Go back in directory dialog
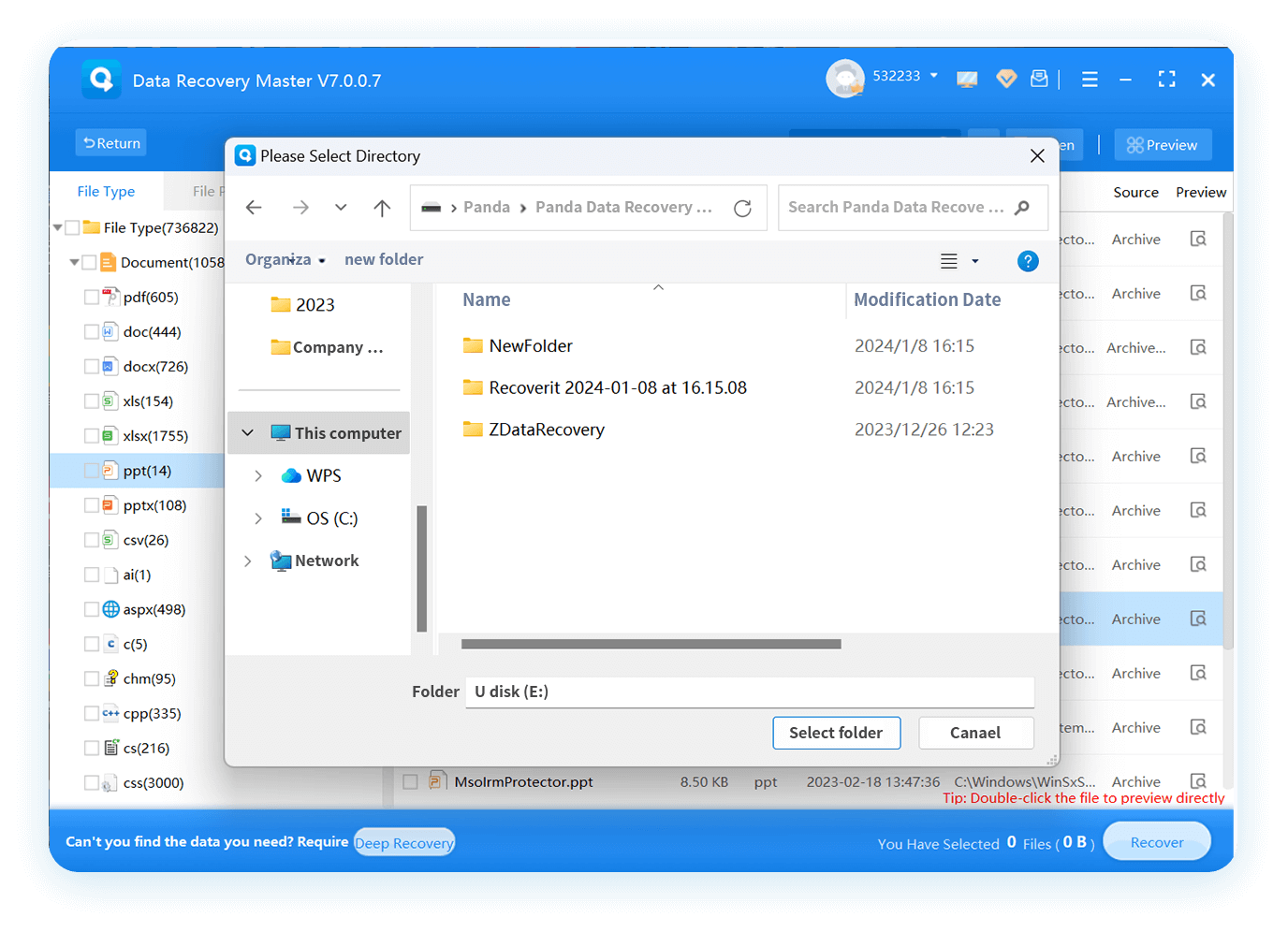Screen dimensions: 1288x932 (254, 208)
